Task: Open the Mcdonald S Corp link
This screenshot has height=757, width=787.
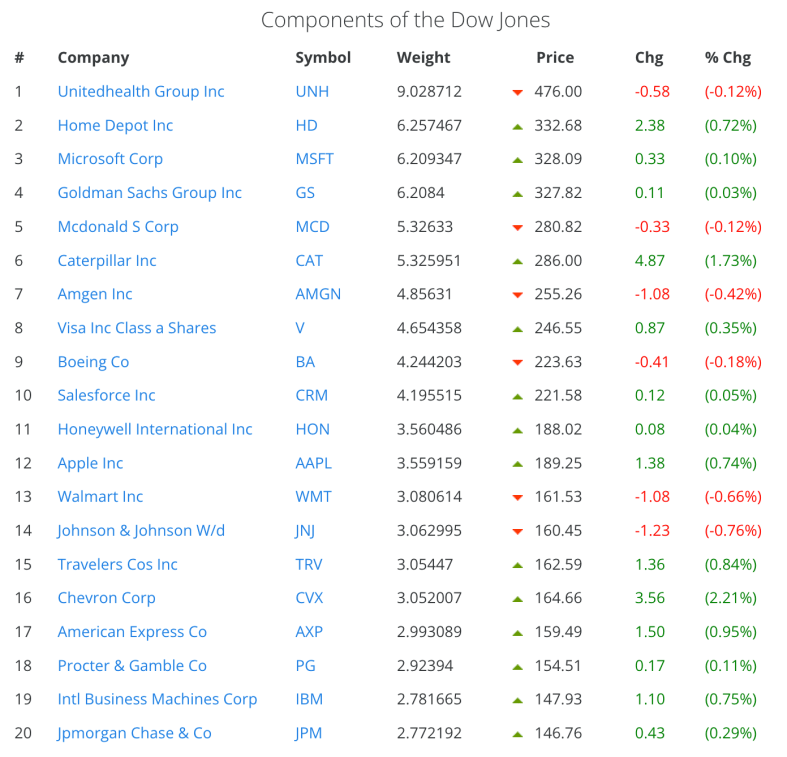Action: tap(118, 226)
